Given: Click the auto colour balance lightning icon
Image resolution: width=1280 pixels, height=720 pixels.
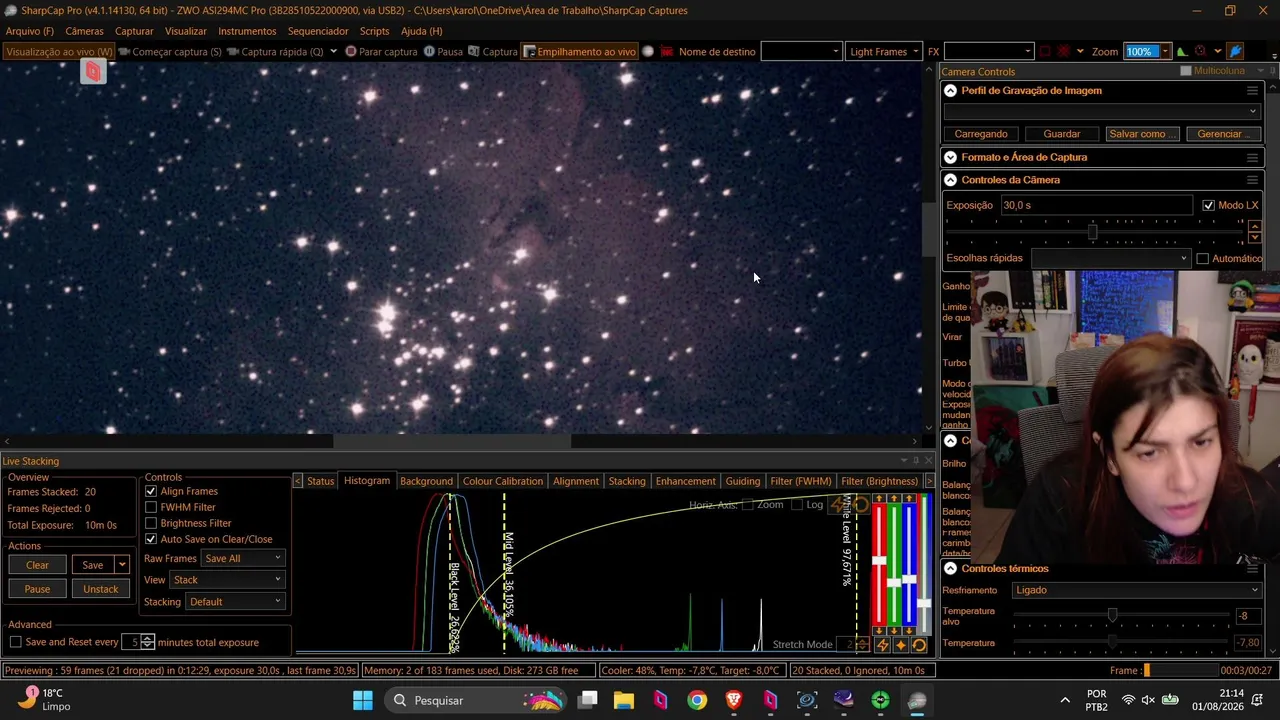Looking at the screenshot, I should 882,645.
